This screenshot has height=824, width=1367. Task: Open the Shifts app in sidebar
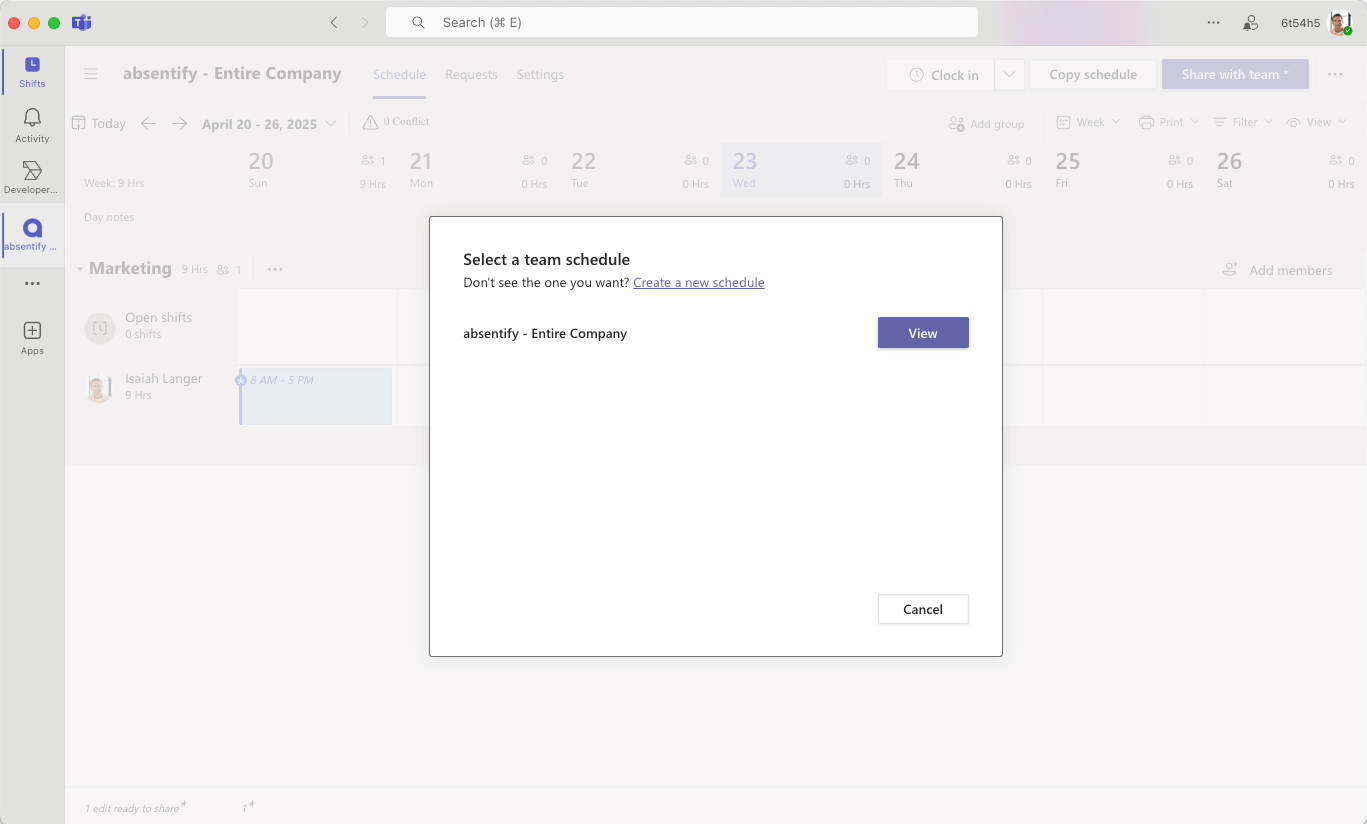pyautogui.click(x=32, y=72)
